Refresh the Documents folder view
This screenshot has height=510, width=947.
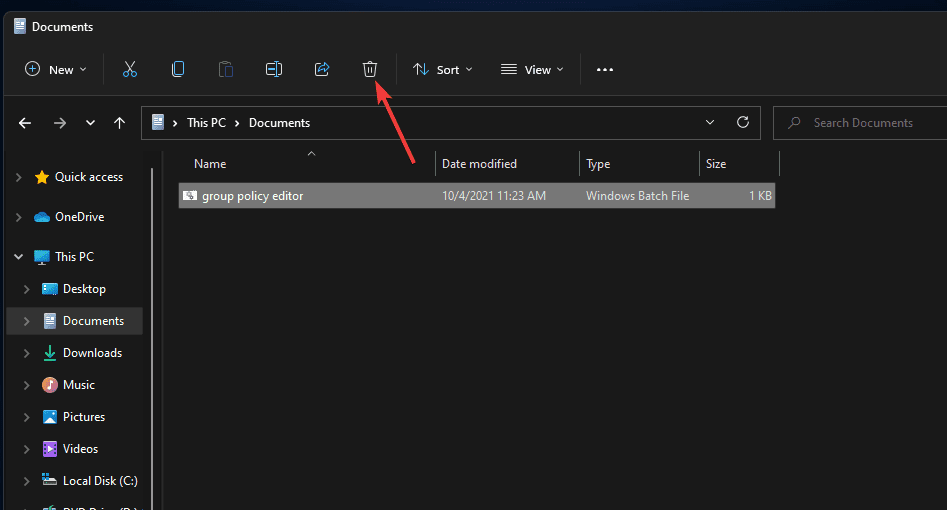coord(742,123)
